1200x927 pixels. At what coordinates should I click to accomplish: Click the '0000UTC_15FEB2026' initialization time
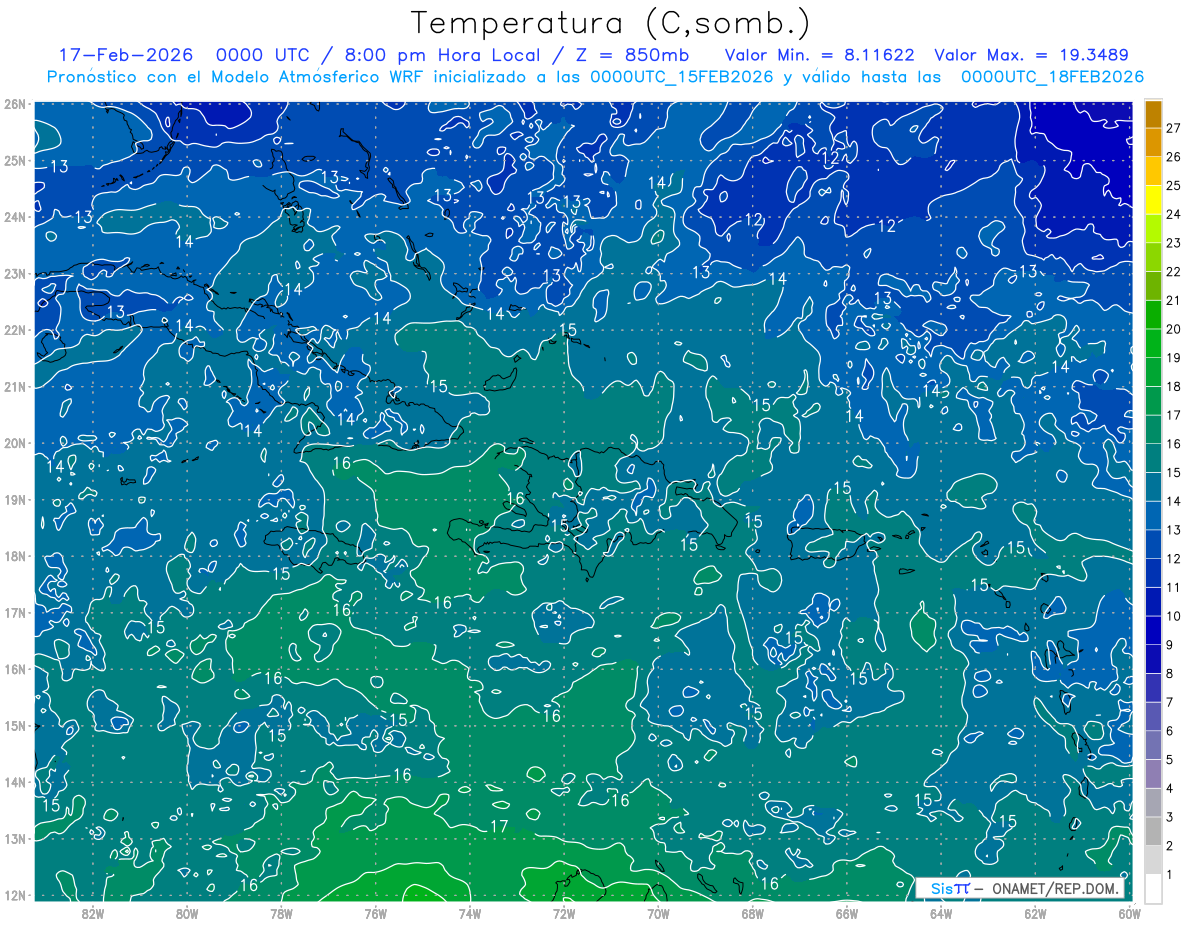tap(682, 77)
